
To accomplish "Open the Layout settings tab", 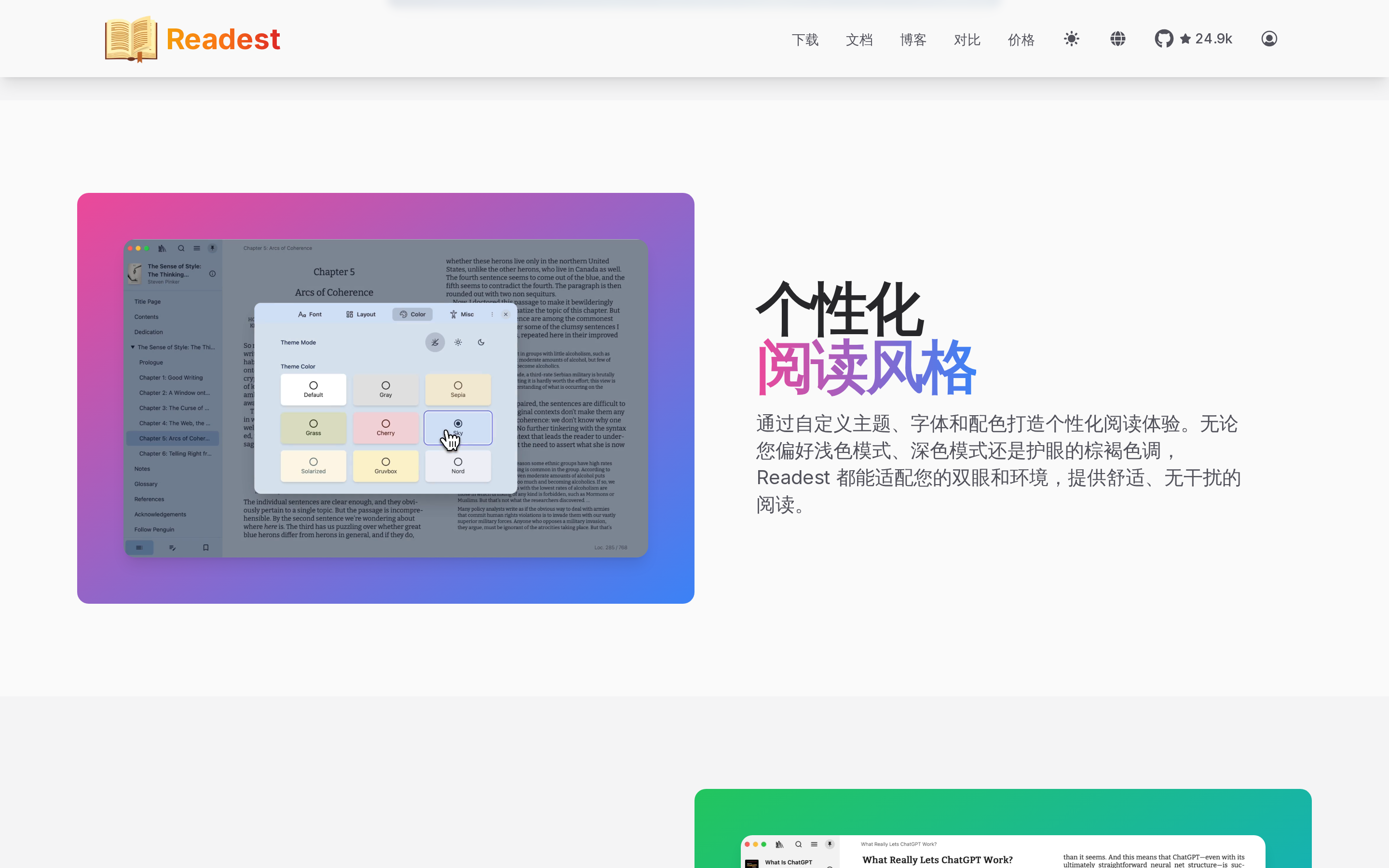I will (361, 314).
